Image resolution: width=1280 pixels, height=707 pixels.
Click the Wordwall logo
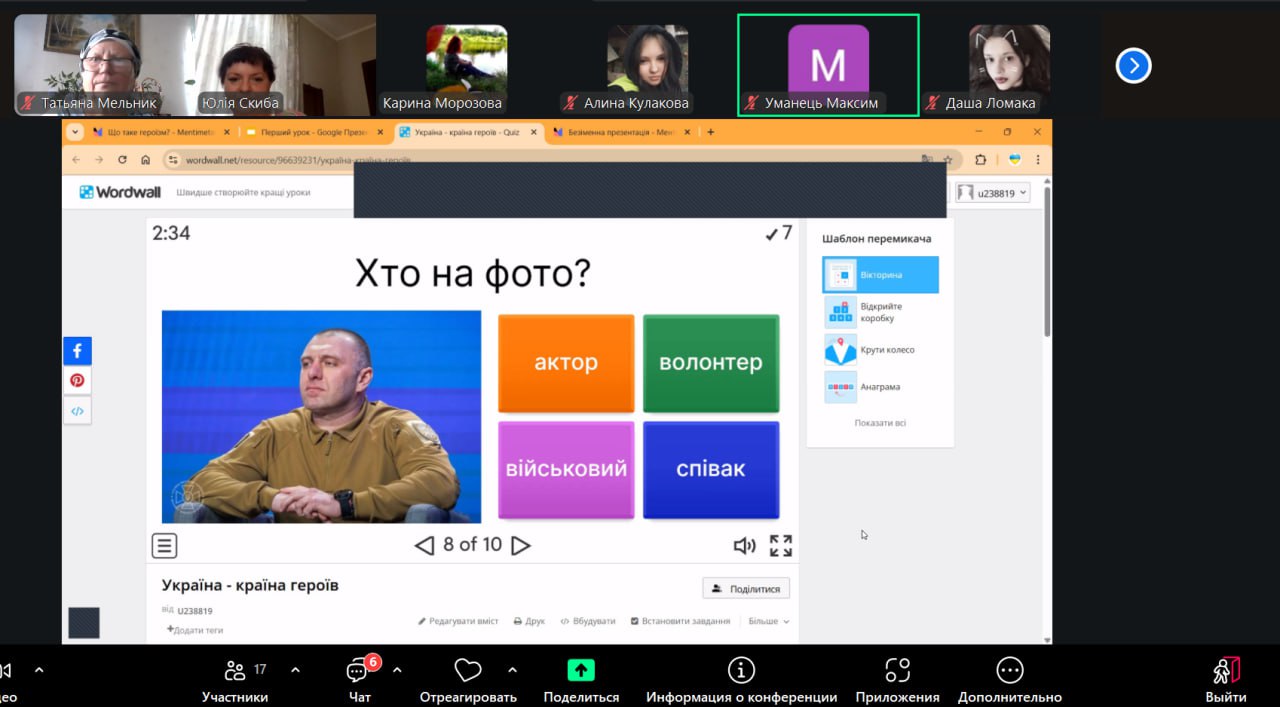[120, 192]
